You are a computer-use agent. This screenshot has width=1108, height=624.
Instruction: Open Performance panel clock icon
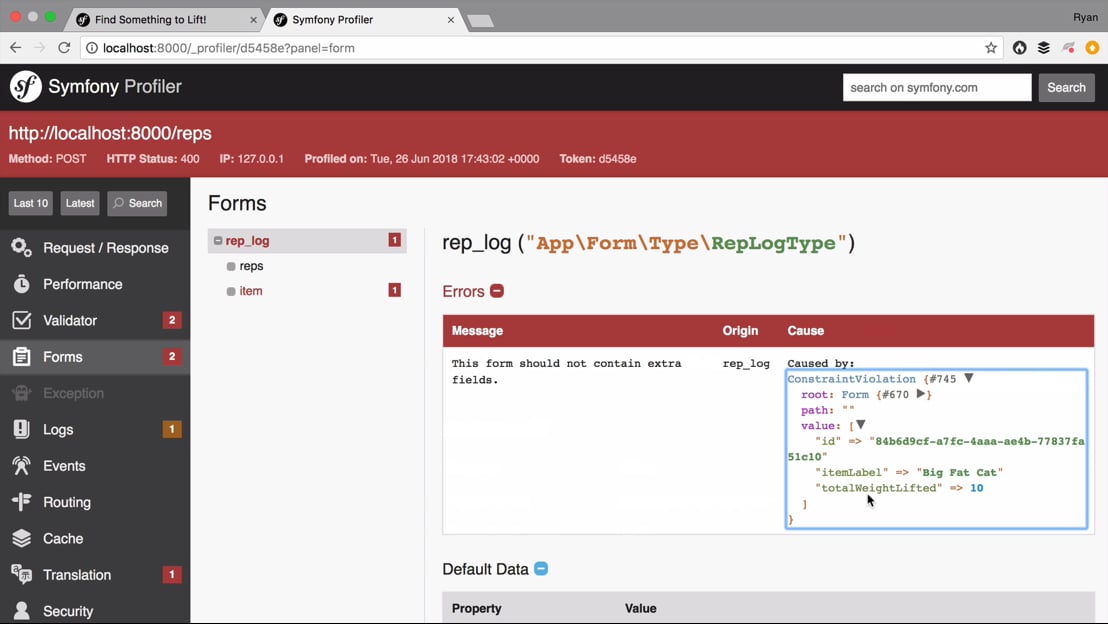pos(21,284)
